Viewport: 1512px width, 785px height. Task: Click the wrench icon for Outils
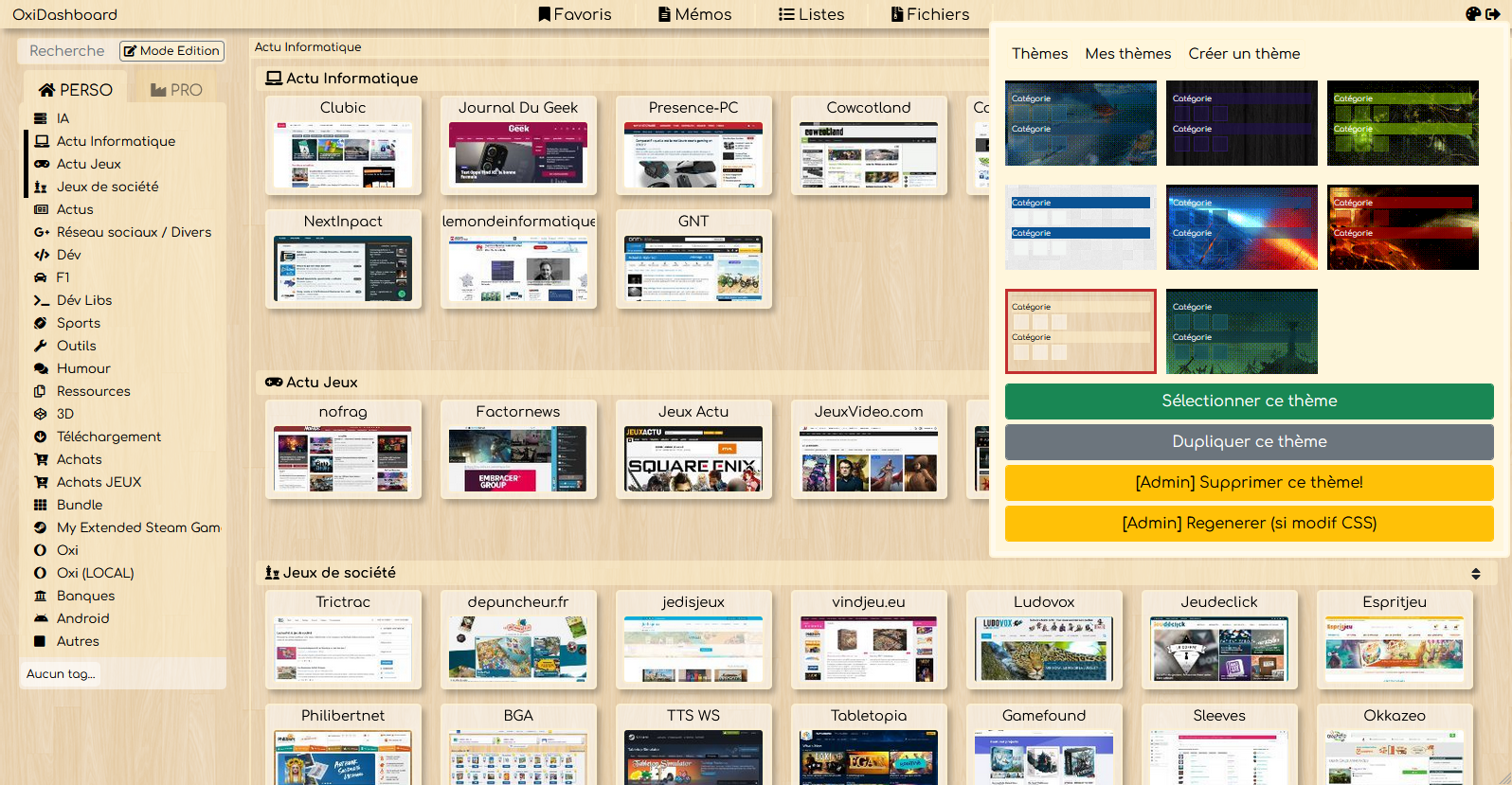pos(41,346)
